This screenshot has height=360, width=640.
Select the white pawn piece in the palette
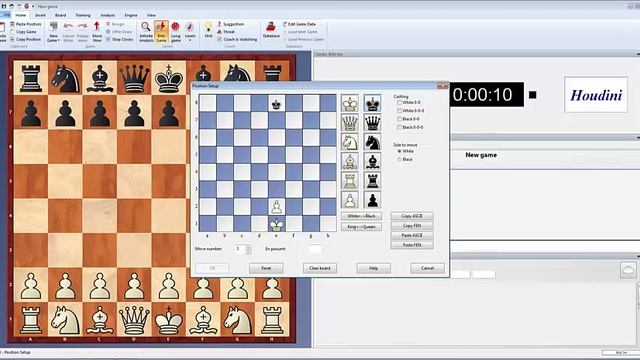(x=350, y=200)
